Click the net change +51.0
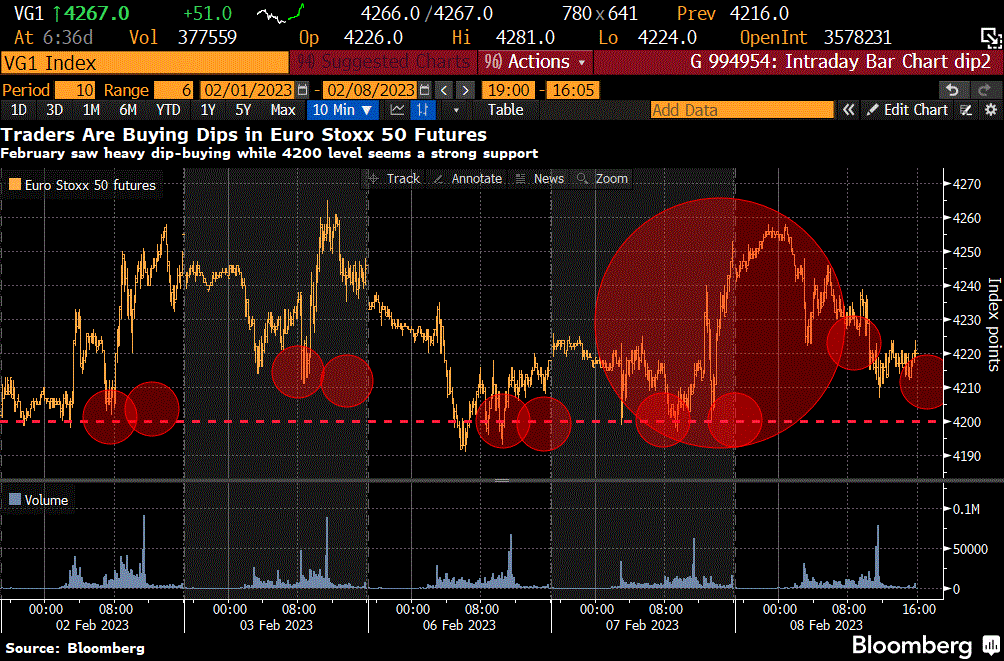The height and width of the screenshot is (661, 1004). [208, 13]
